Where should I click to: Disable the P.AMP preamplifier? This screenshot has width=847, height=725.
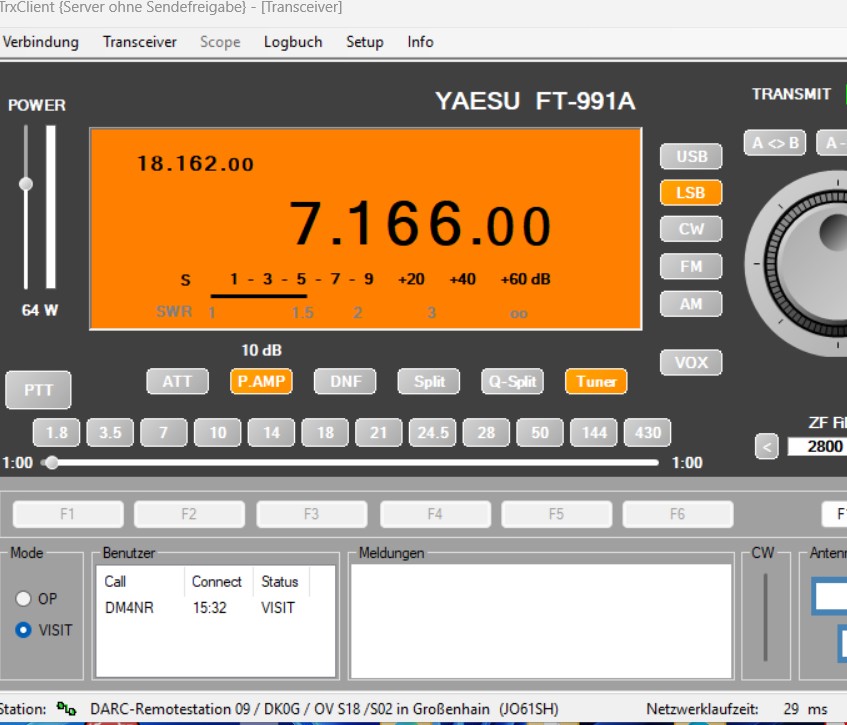260,381
